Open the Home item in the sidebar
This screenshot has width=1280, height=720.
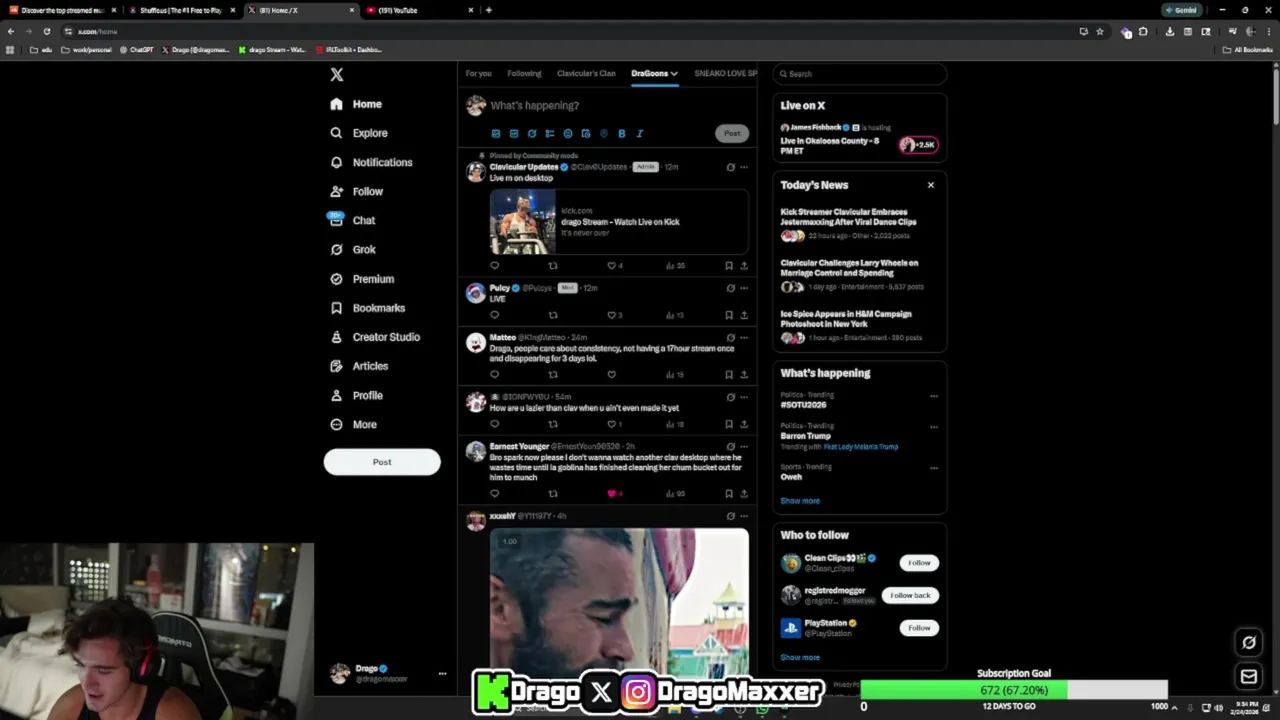pos(356,104)
